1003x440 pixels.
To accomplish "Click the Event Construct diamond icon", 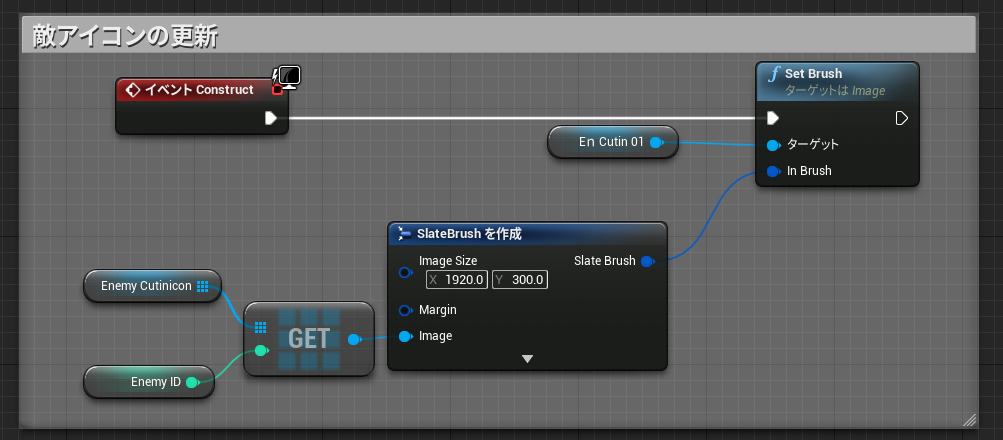I will 133,90.
